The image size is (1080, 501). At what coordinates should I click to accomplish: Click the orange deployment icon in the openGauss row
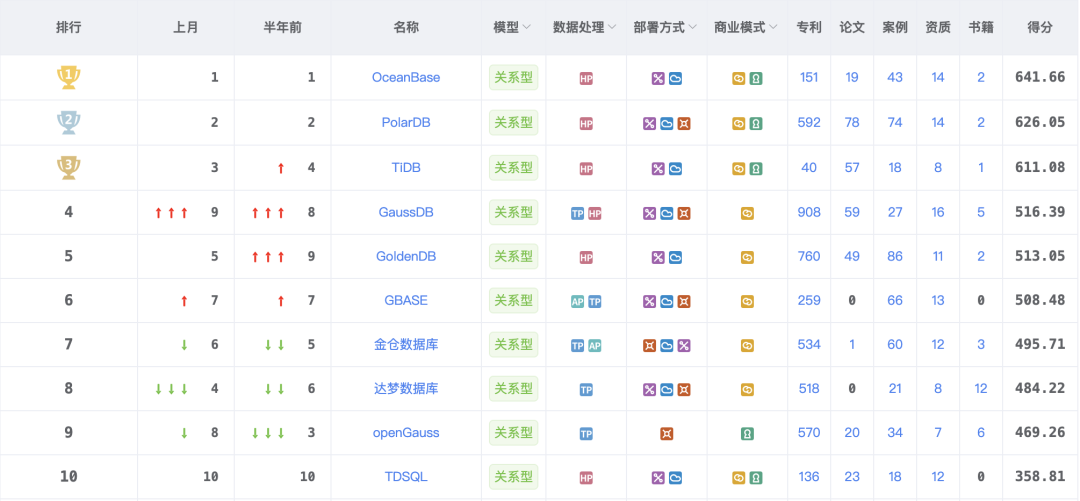pyautogui.click(x=666, y=434)
